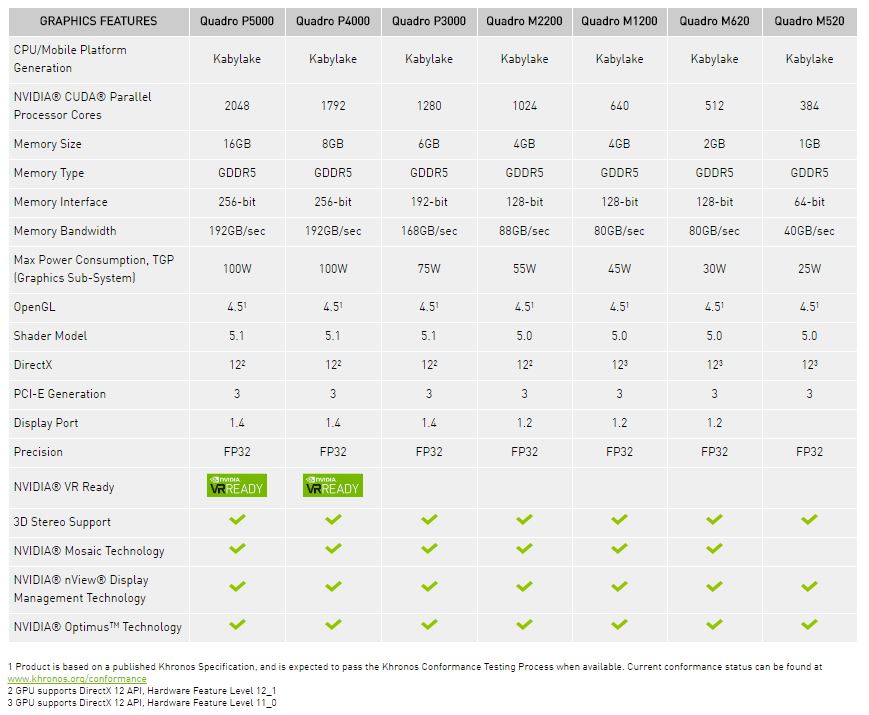Image resolution: width=869 pixels, height=715 pixels.
Task: Select the Quadro M2200 column header
Action: 524,21
